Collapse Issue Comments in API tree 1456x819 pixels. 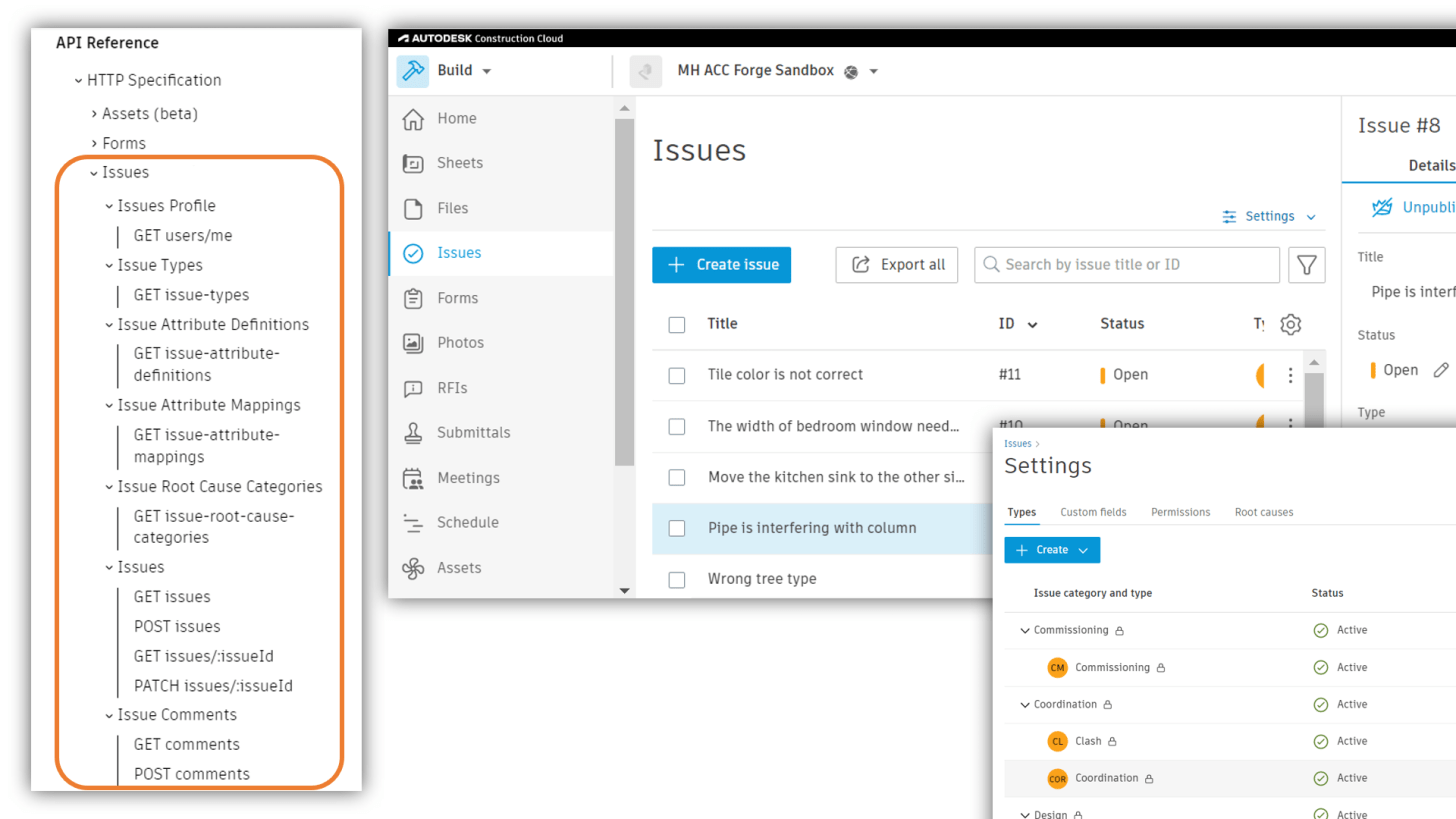110,715
